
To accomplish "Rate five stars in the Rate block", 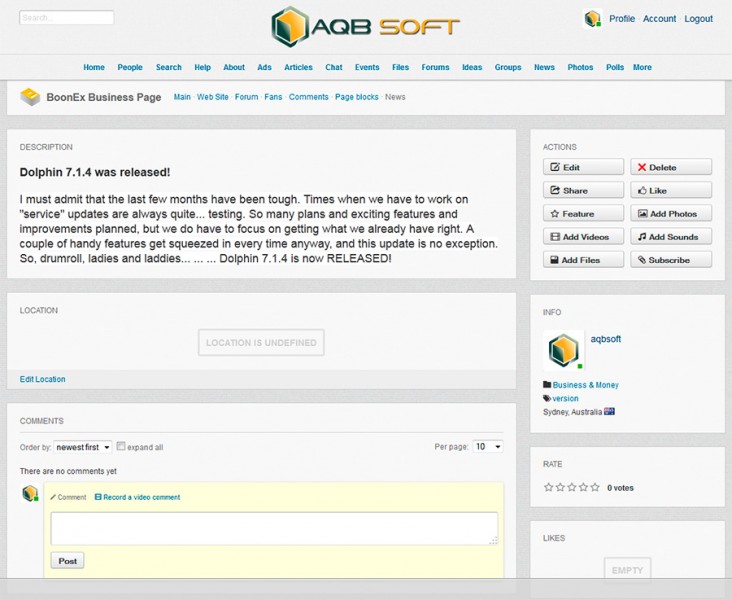I will click(595, 487).
